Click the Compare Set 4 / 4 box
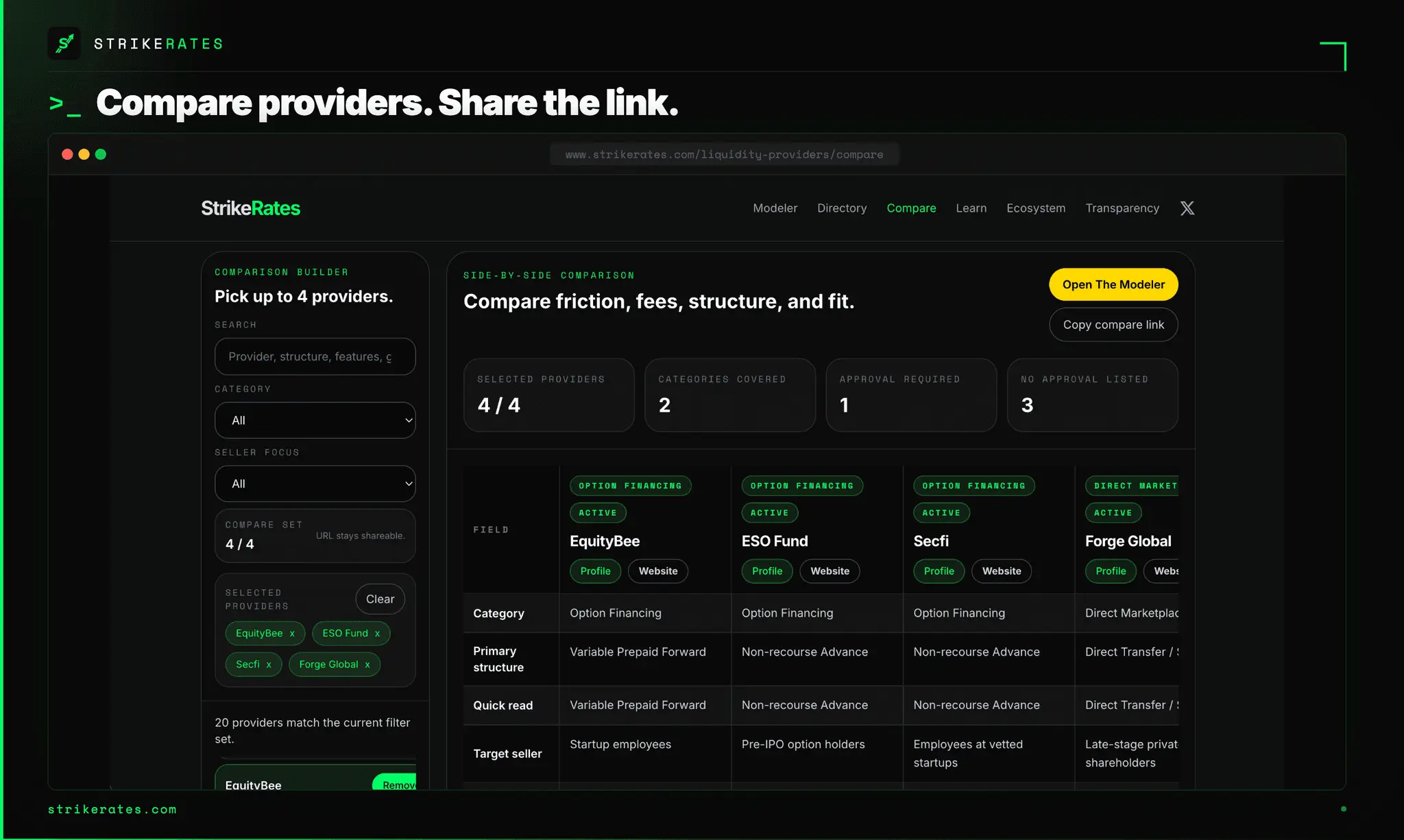This screenshot has width=1404, height=840. pos(315,535)
